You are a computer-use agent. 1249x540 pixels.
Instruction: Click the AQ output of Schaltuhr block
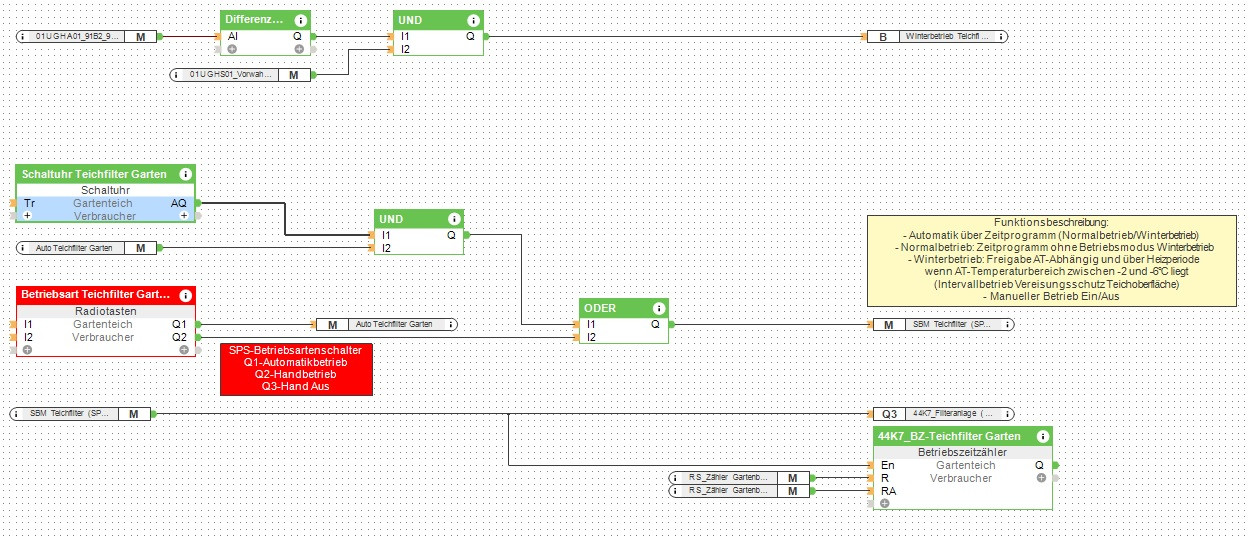(x=179, y=203)
